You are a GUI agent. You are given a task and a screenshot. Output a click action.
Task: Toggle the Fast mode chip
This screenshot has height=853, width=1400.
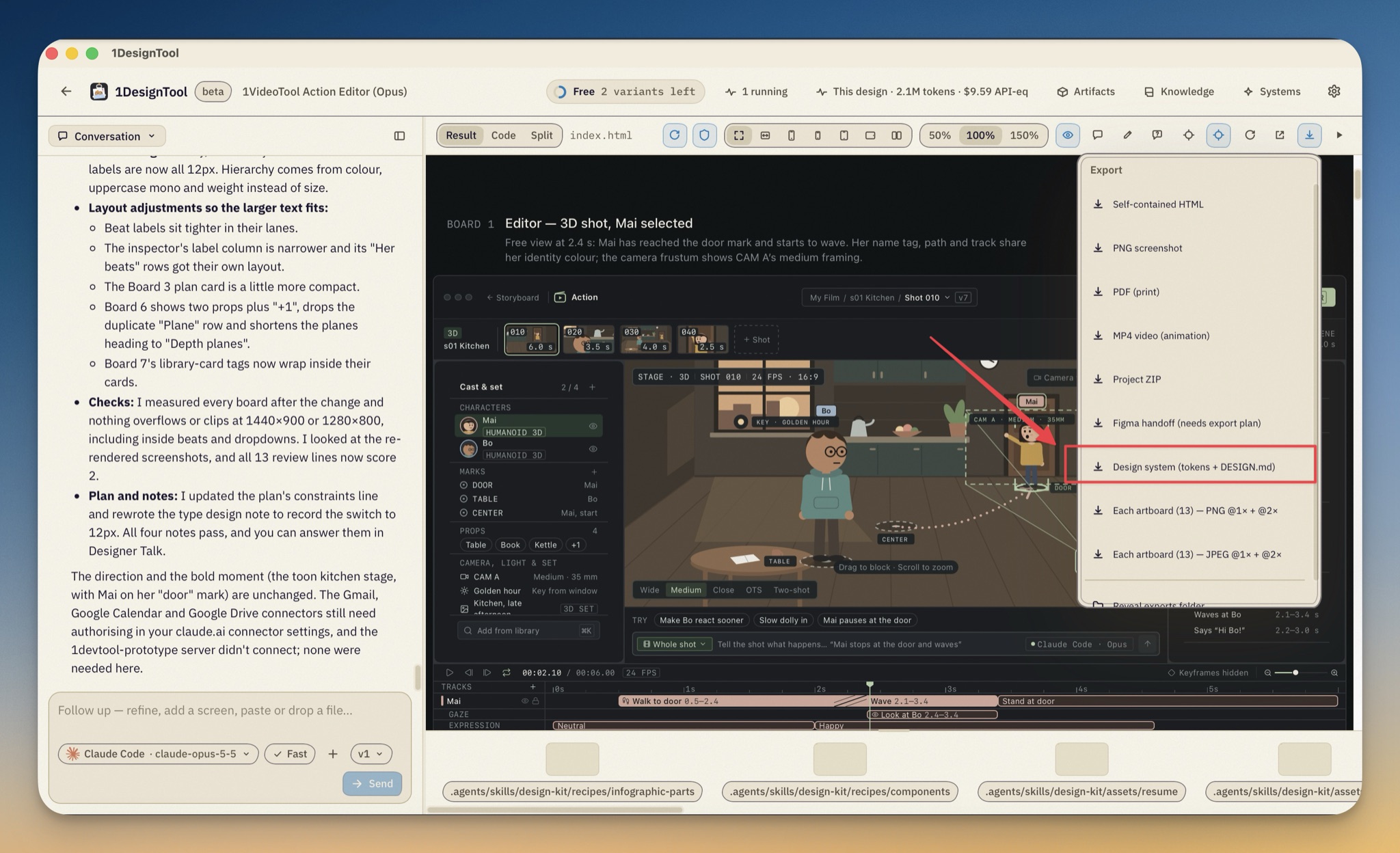tap(290, 753)
